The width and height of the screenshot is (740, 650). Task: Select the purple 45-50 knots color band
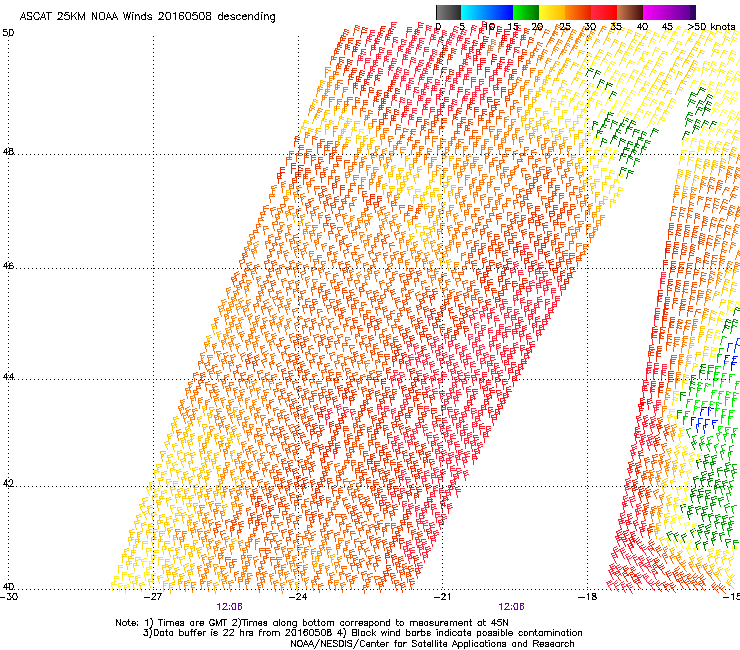pyautogui.click(x=682, y=12)
